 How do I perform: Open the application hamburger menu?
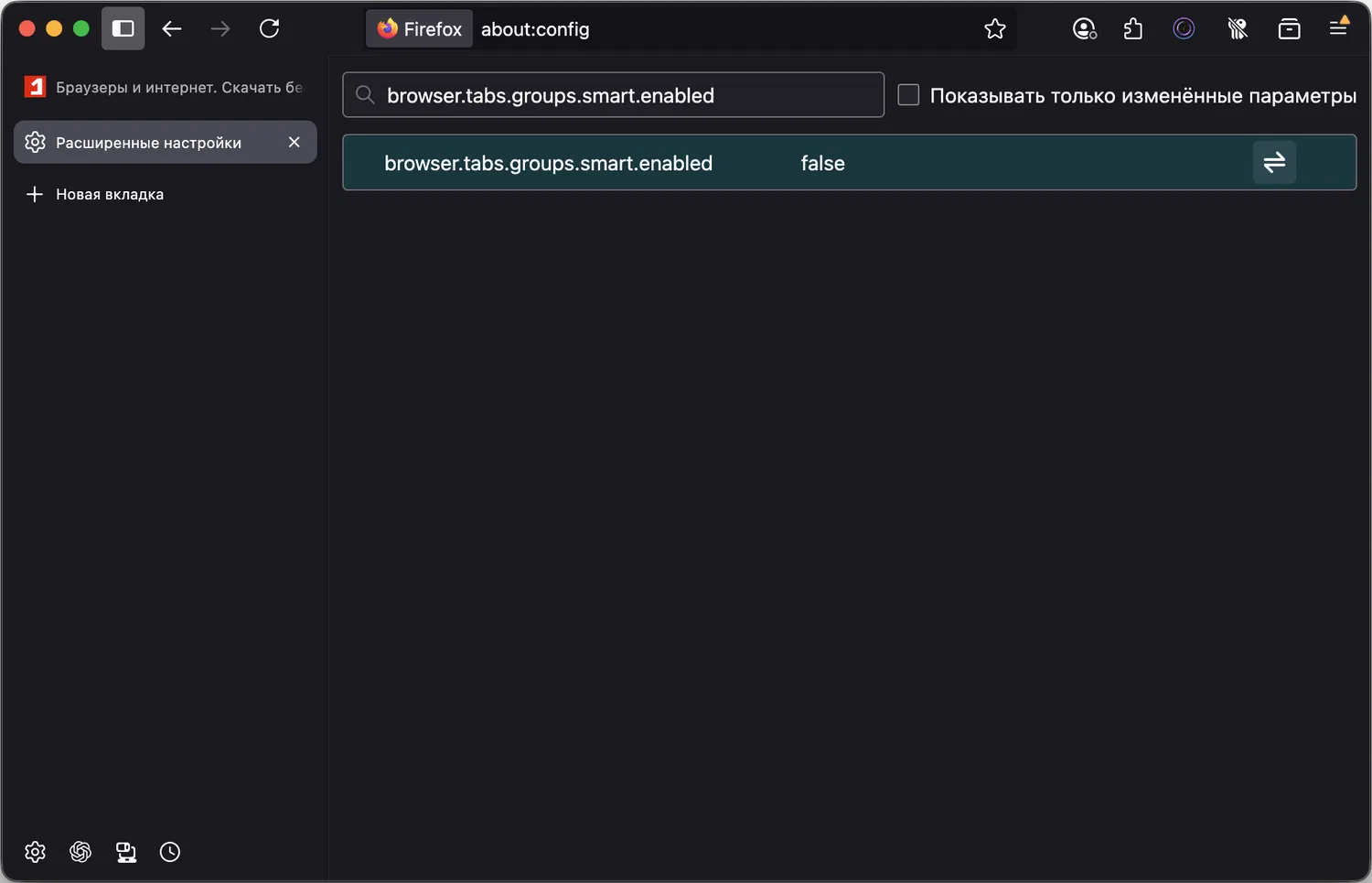tap(1338, 29)
